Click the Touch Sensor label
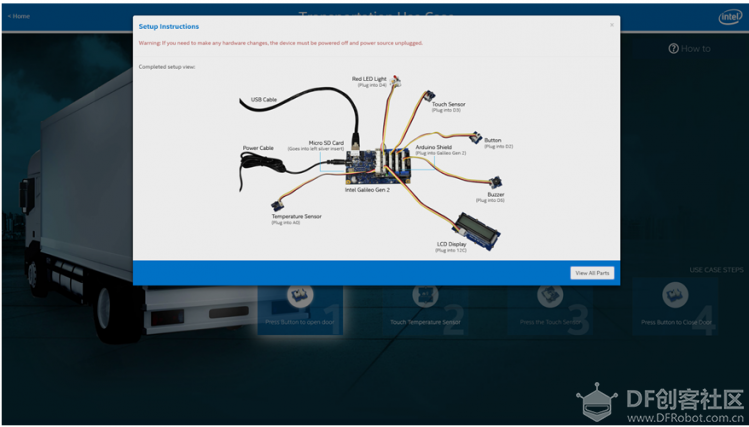The image size is (749, 427). (449, 104)
